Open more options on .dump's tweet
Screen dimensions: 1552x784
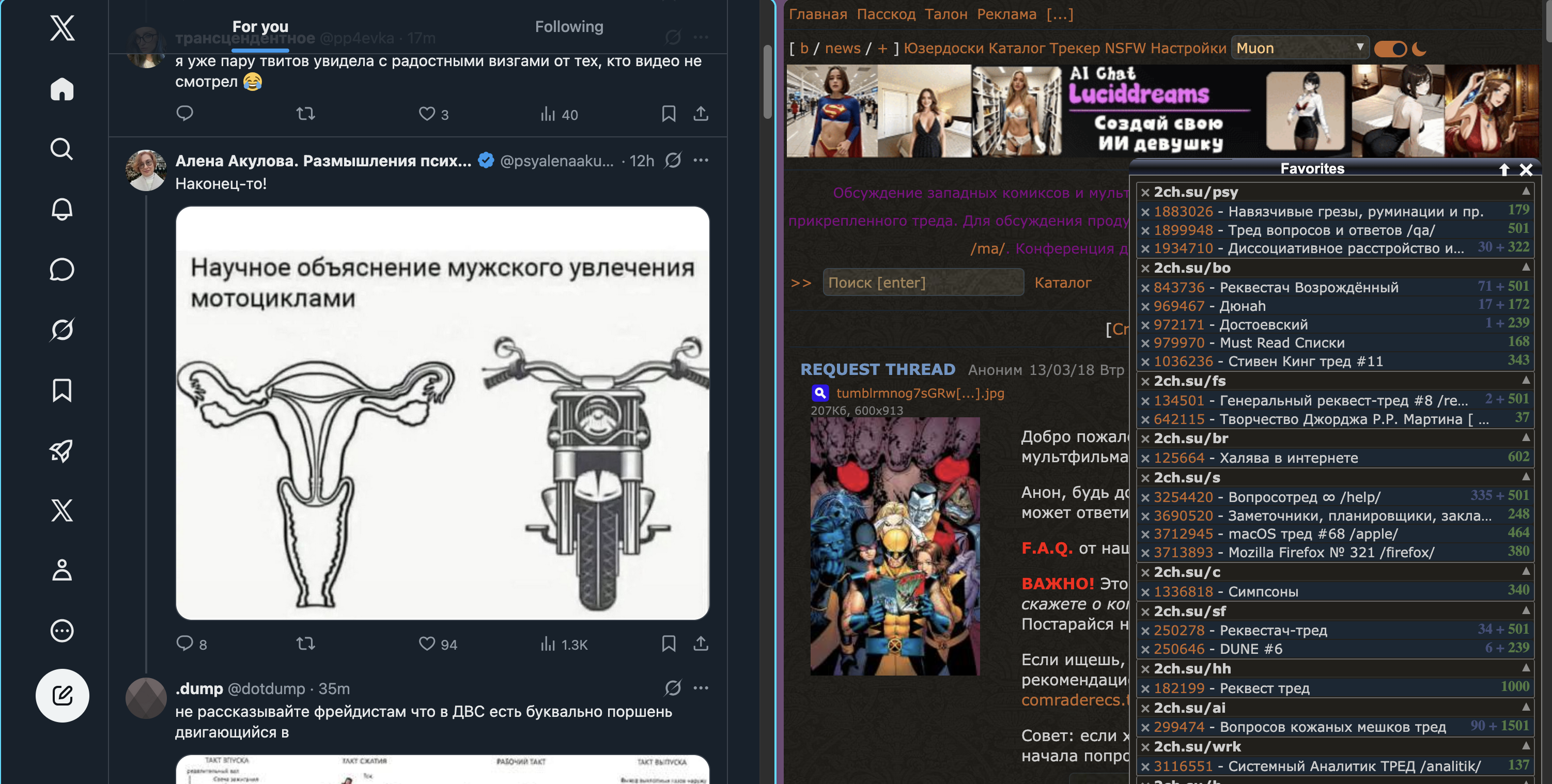[x=701, y=687]
